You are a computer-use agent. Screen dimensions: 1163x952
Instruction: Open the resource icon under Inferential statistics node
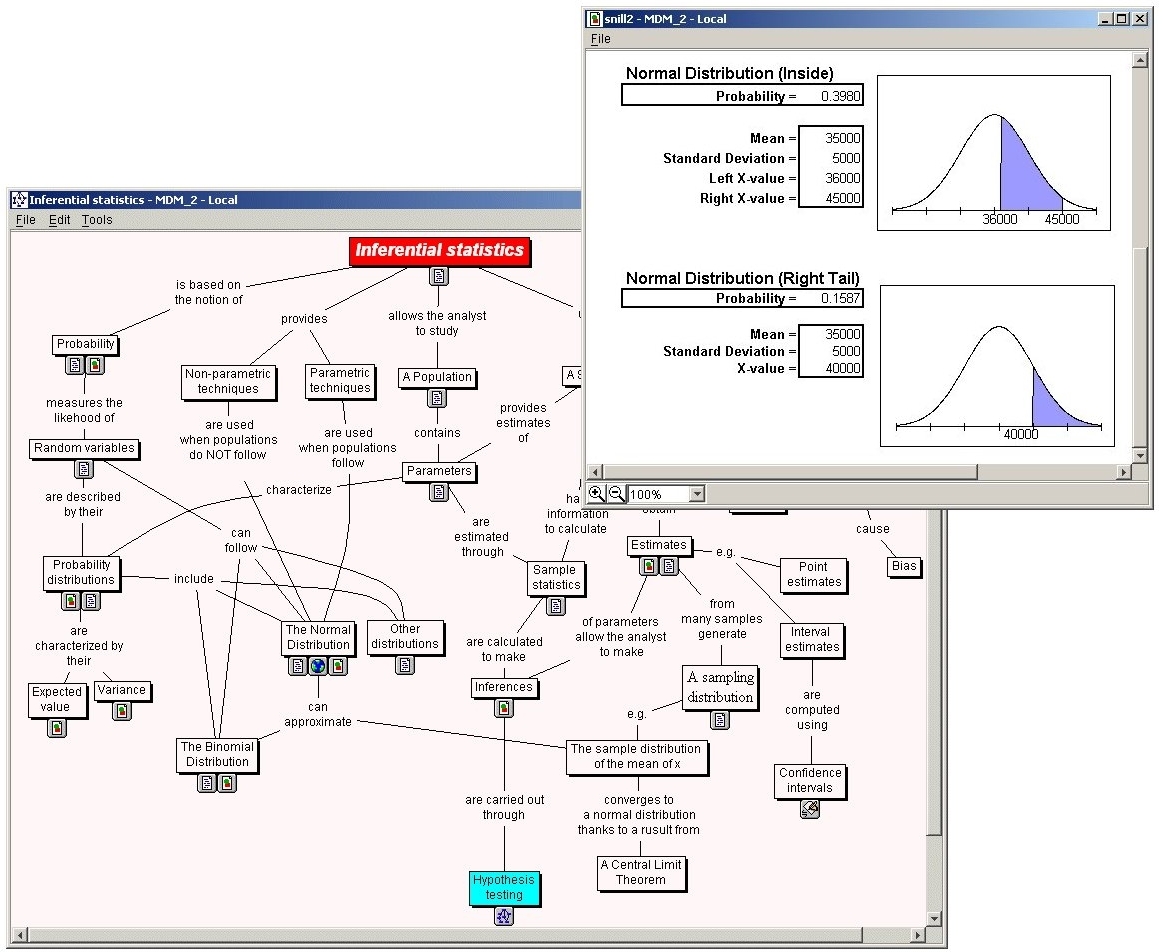[439, 276]
